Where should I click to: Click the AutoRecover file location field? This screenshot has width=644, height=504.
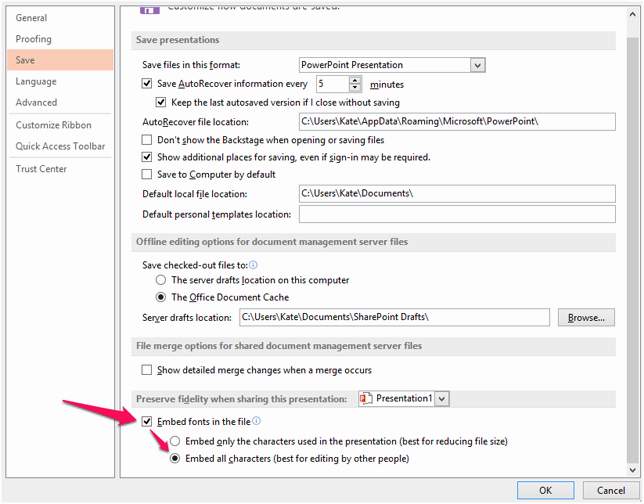tap(457, 122)
